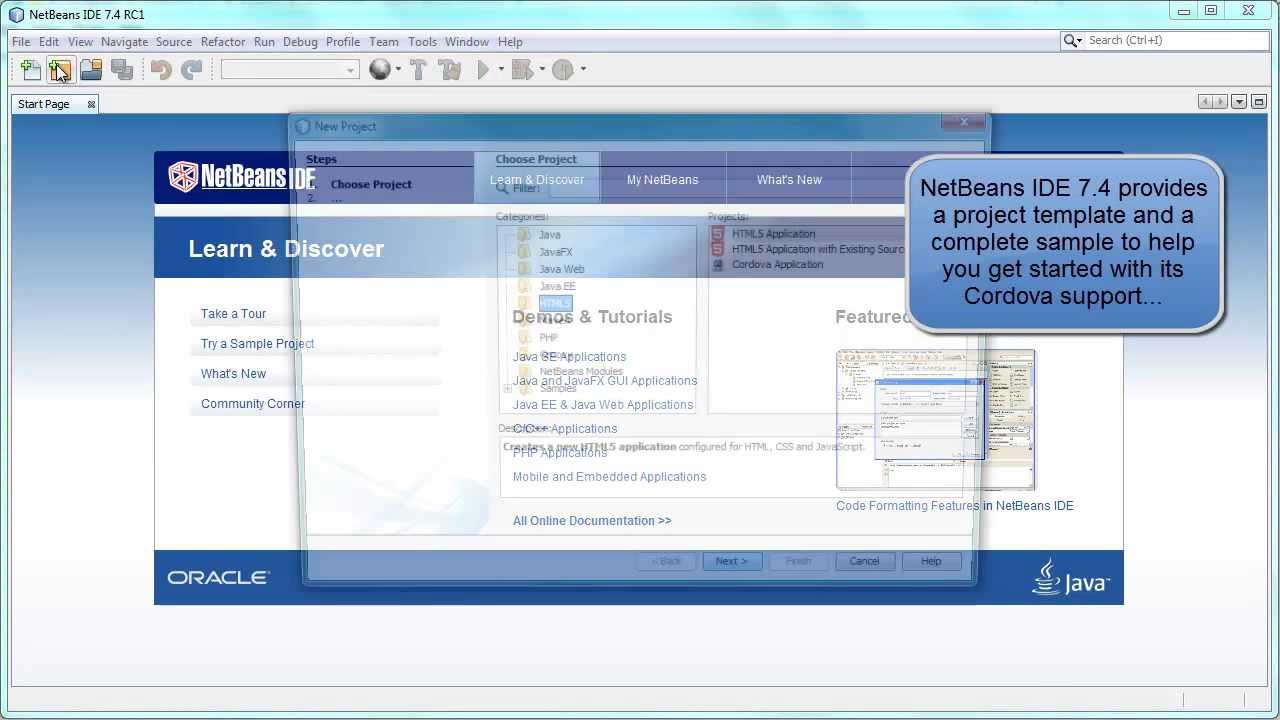Open the File menu

[x=21, y=42]
